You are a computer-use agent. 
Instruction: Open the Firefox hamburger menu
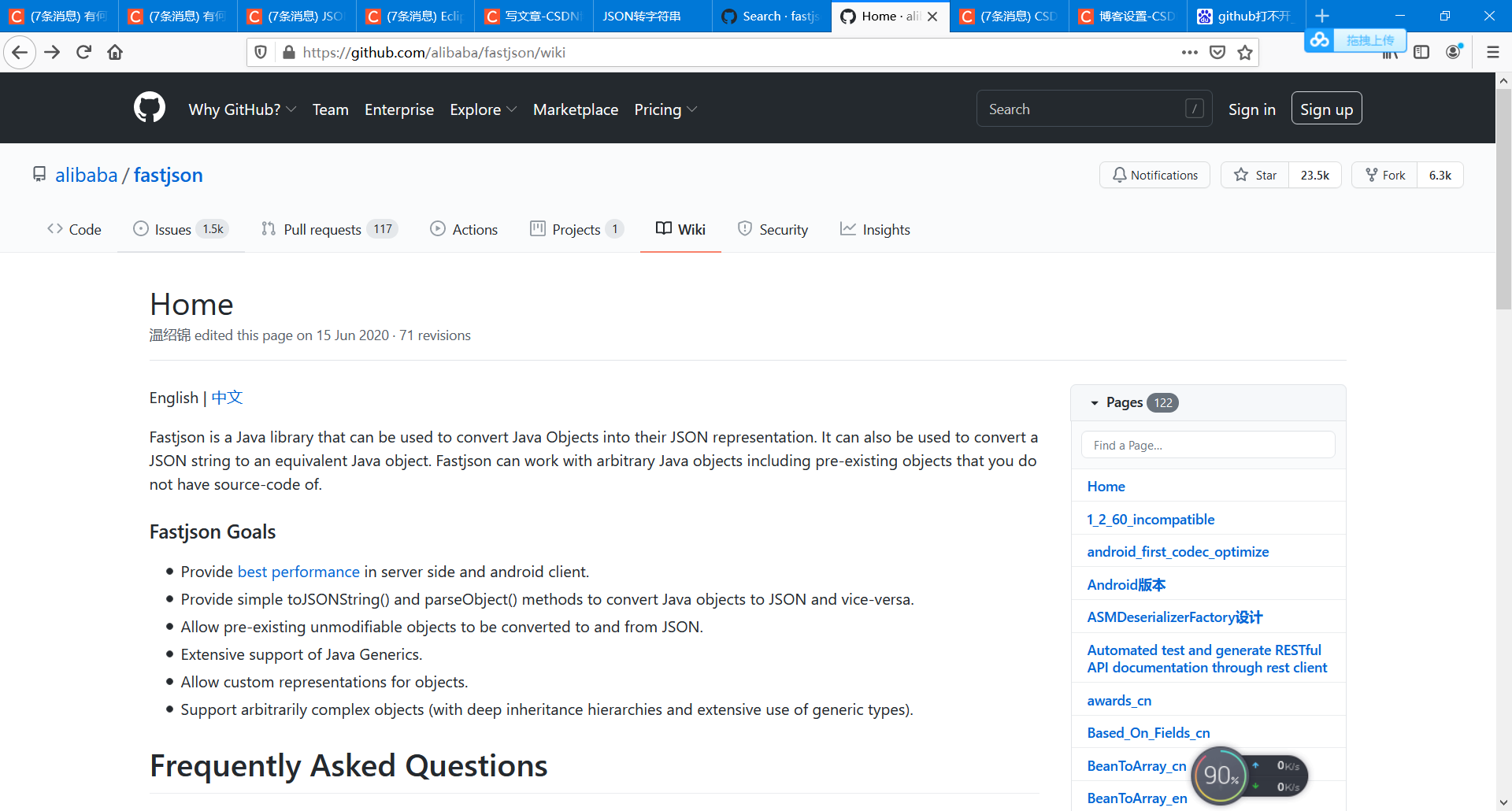pyautogui.click(x=1493, y=52)
